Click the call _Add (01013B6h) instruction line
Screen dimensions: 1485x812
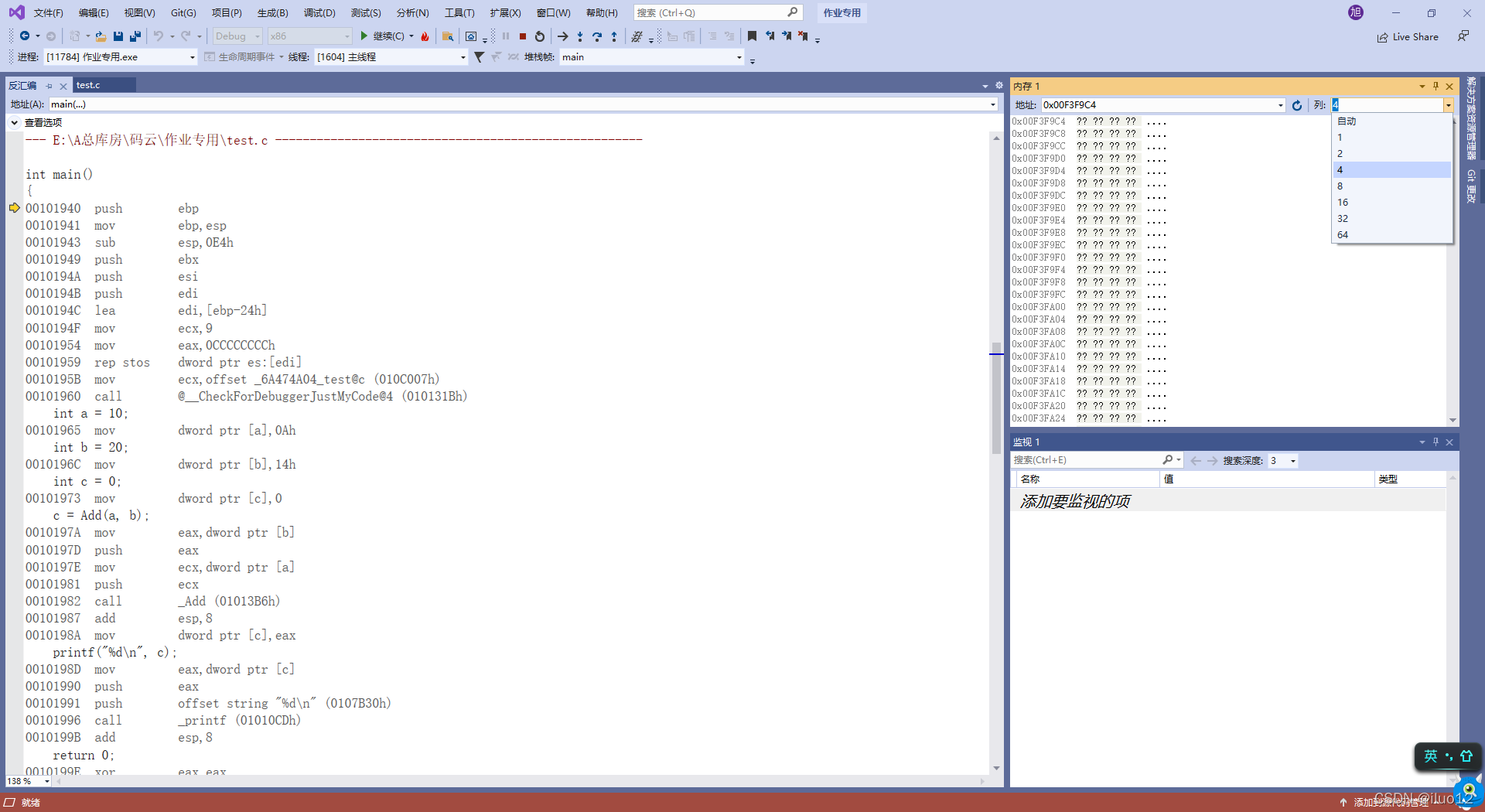point(153,602)
